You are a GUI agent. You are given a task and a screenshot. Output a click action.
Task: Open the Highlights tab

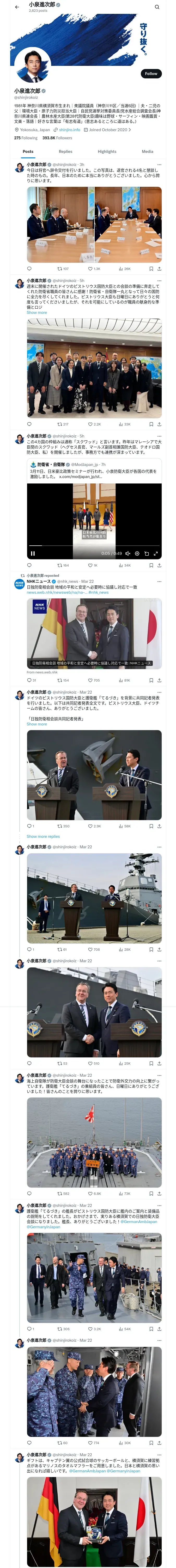tap(107, 152)
